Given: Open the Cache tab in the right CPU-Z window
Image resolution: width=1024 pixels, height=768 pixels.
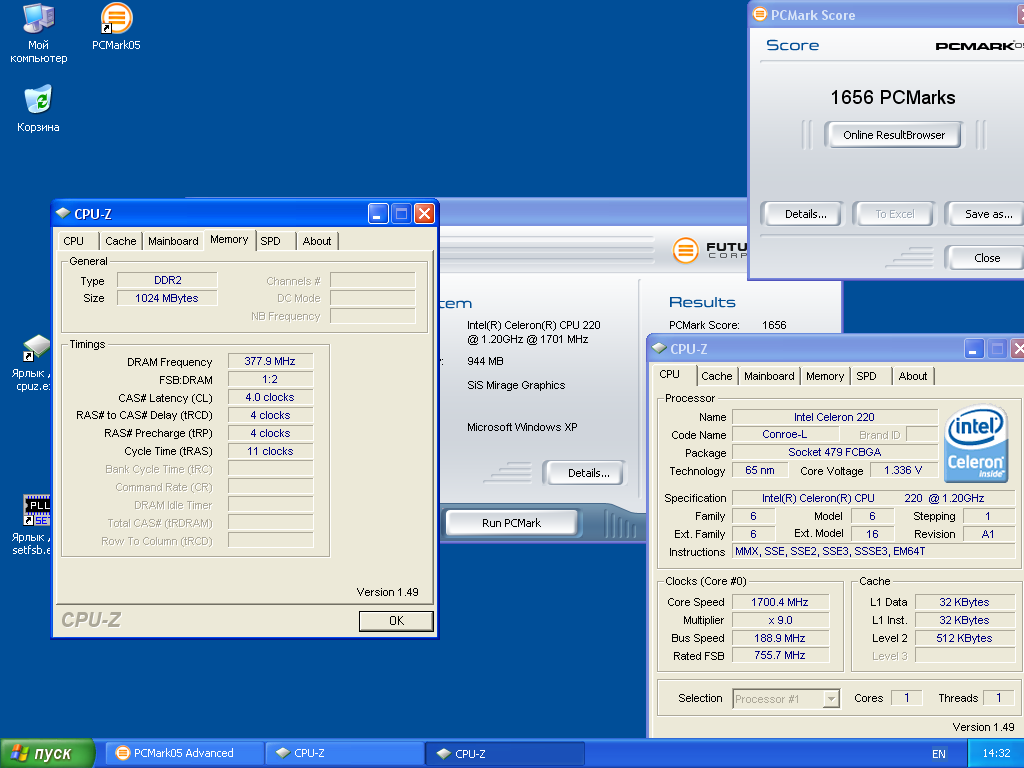Looking at the screenshot, I should click(x=716, y=376).
